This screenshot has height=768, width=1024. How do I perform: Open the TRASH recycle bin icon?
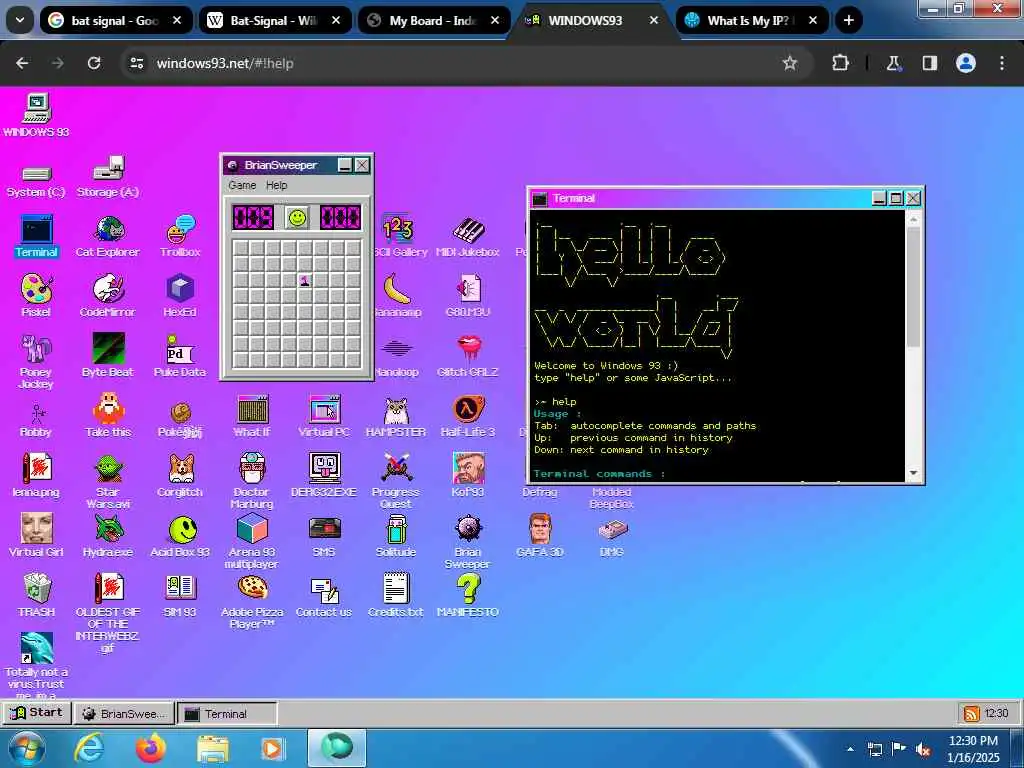click(x=36, y=596)
